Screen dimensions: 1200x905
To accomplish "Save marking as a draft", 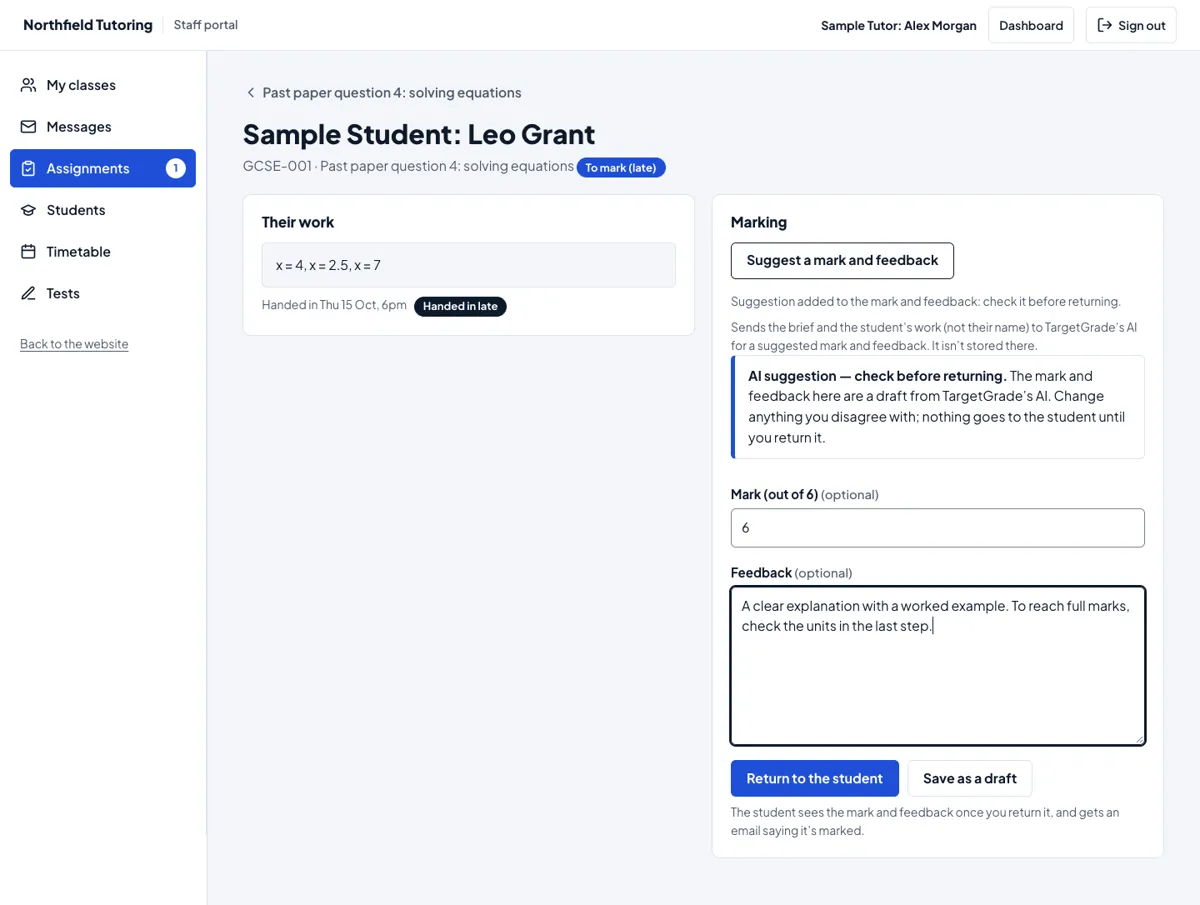I will 969,778.
